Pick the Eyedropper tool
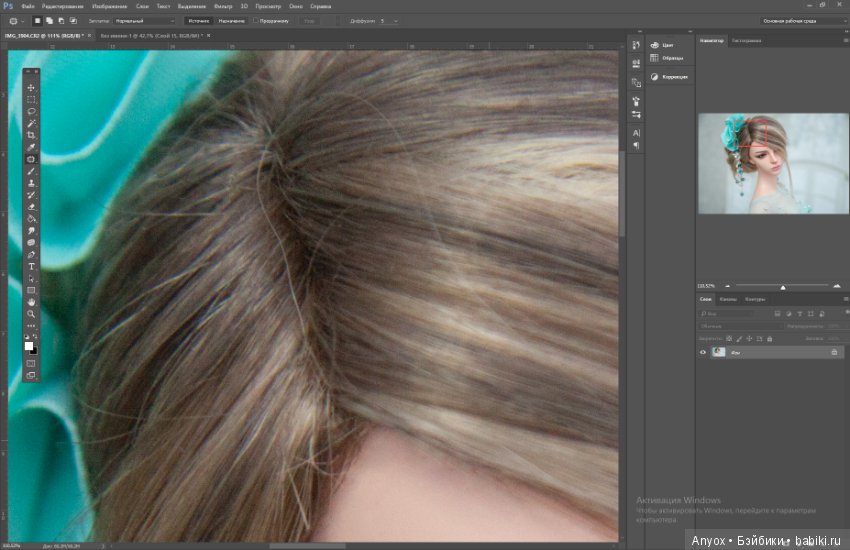Image resolution: width=850 pixels, height=550 pixels. [31, 147]
